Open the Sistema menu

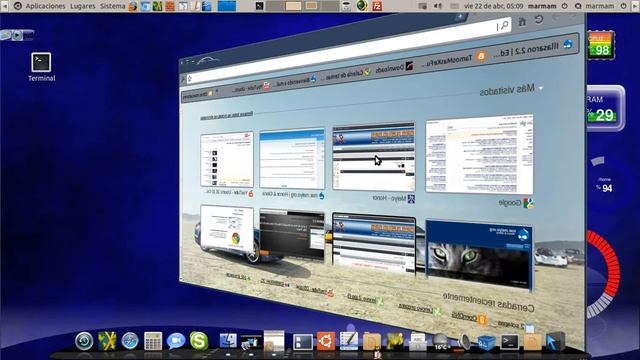pos(112,6)
